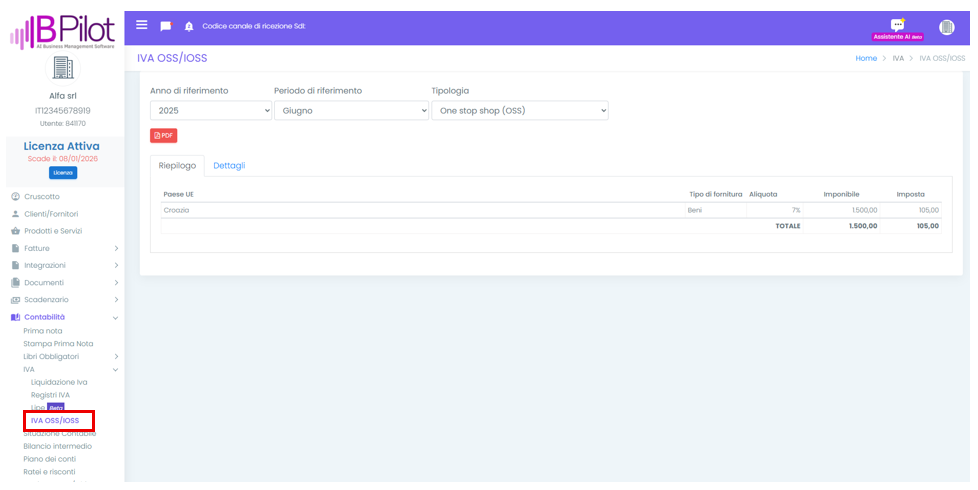Switch to the Dettagli tab
Viewport: 978px width, 490px height.
click(x=229, y=165)
